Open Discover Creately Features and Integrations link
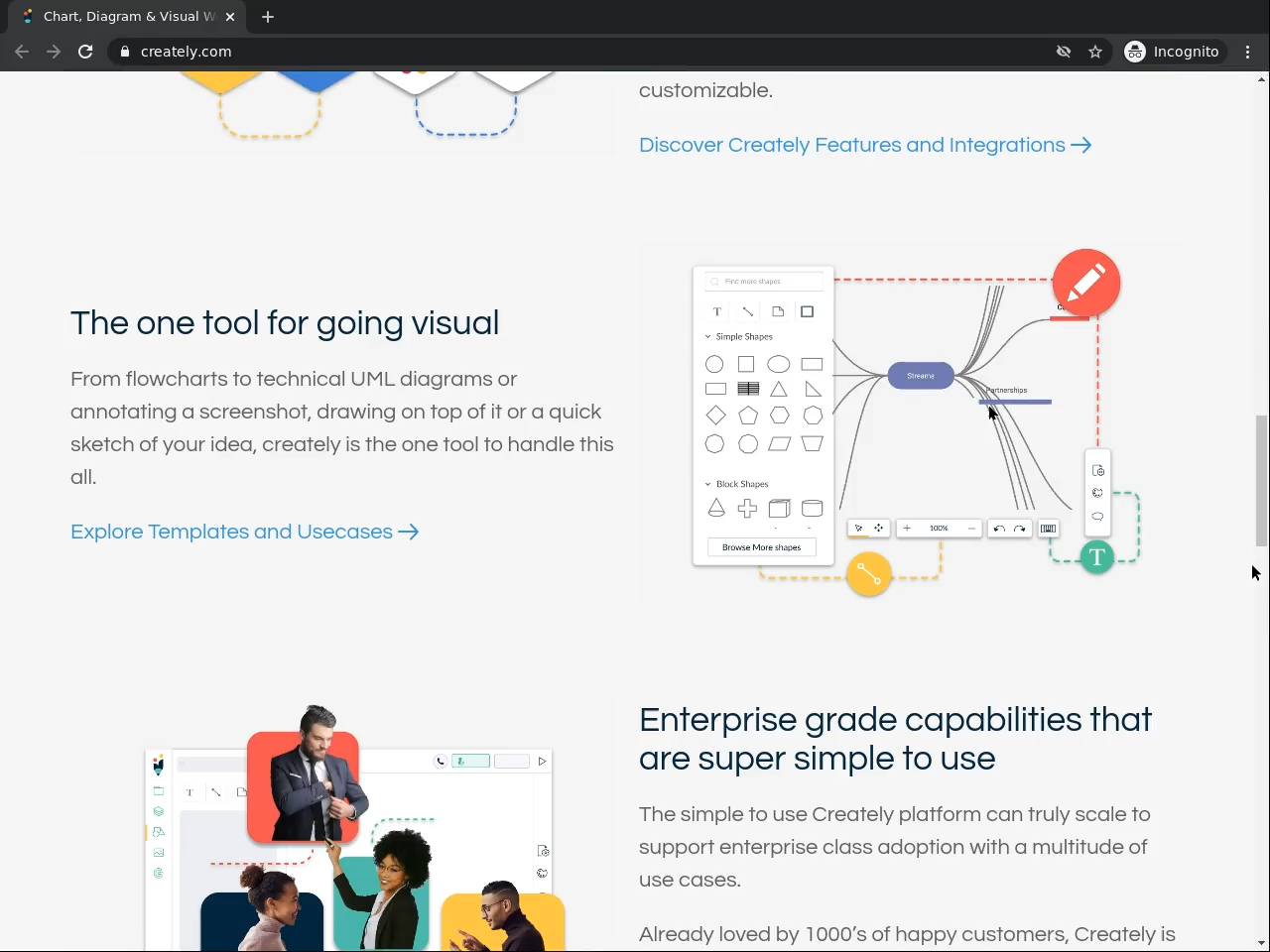Image resolution: width=1270 pixels, height=952 pixels. [x=865, y=145]
